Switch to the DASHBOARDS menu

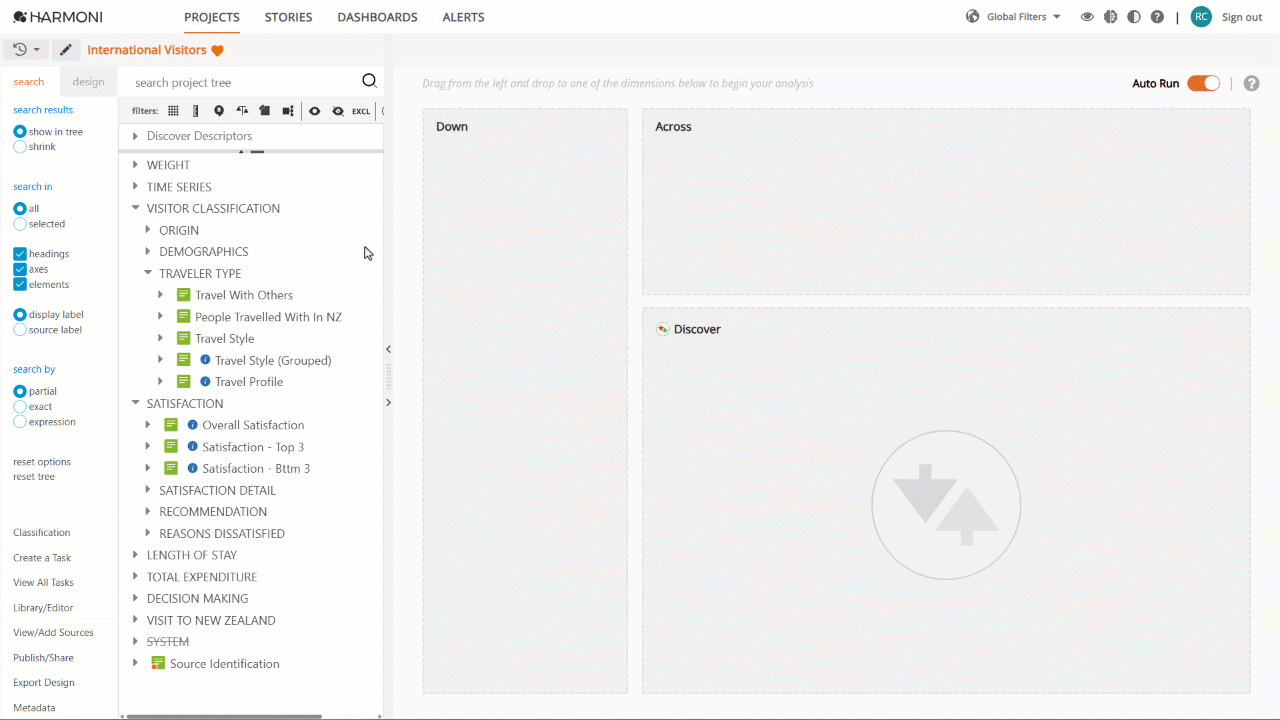(377, 17)
